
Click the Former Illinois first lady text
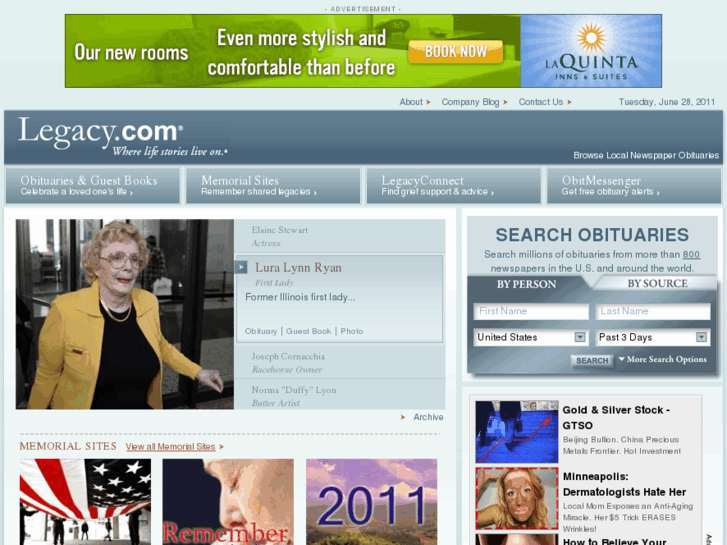click(300, 297)
